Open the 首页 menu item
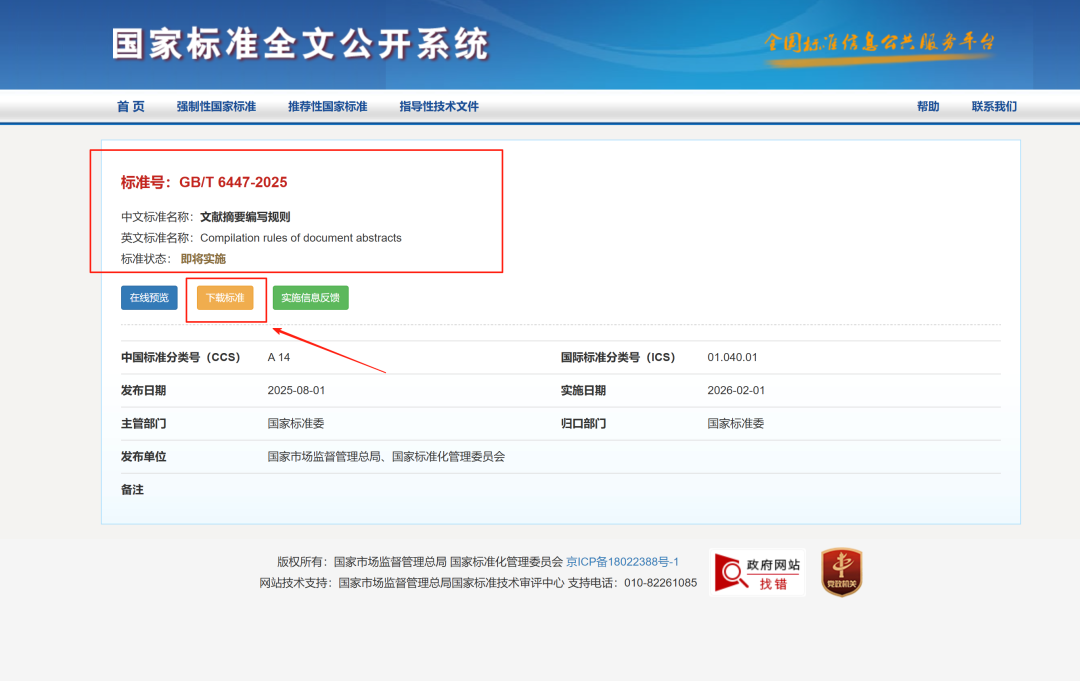The height and width of the screenshot is (681, 1080). (131, 106)
